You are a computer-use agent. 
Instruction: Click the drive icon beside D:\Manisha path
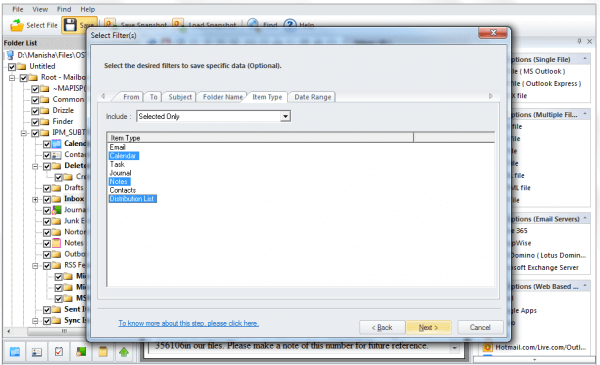10,55
